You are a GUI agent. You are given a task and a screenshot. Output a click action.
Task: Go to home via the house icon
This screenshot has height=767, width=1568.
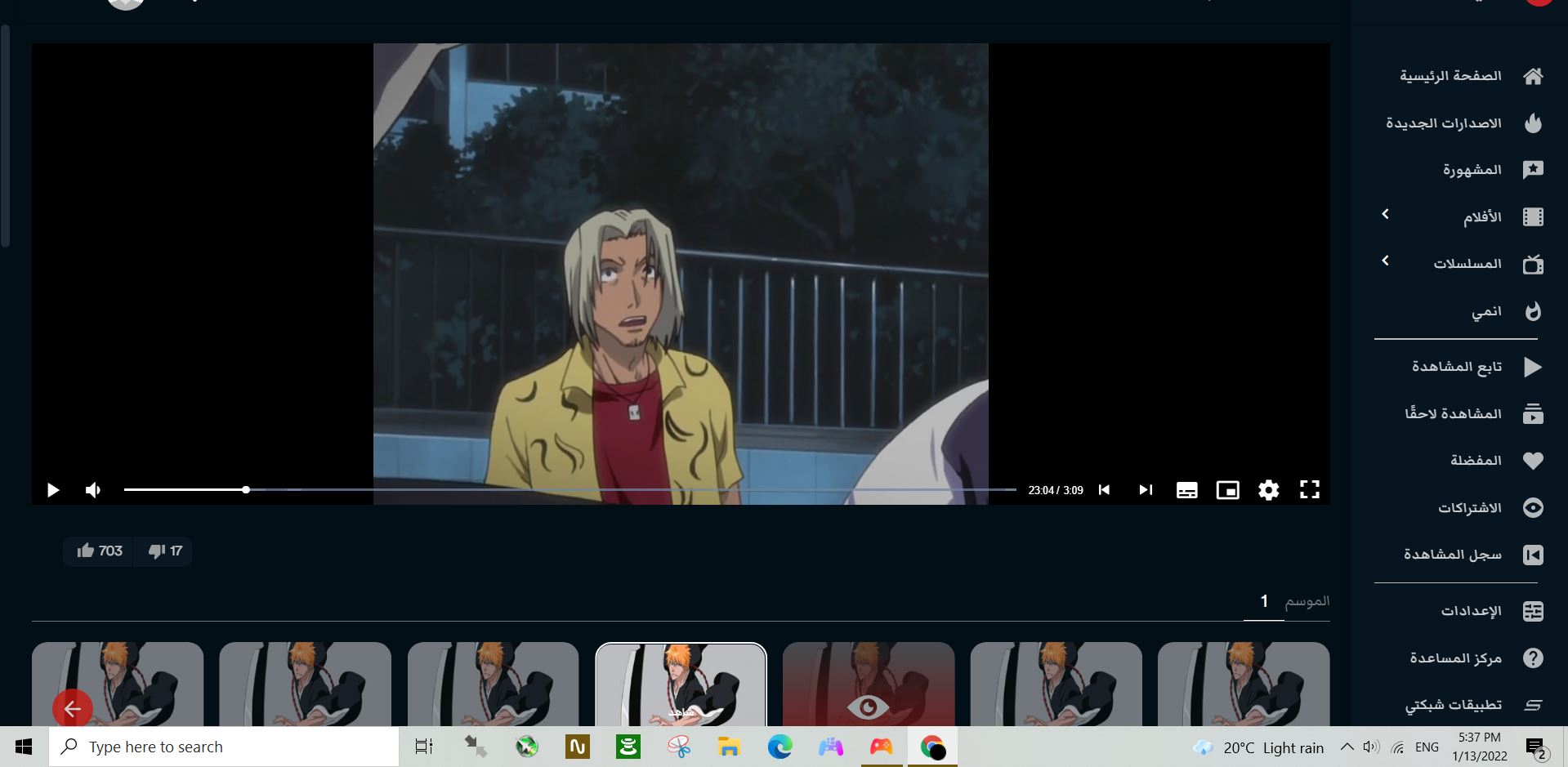(x=1533, y=76)
